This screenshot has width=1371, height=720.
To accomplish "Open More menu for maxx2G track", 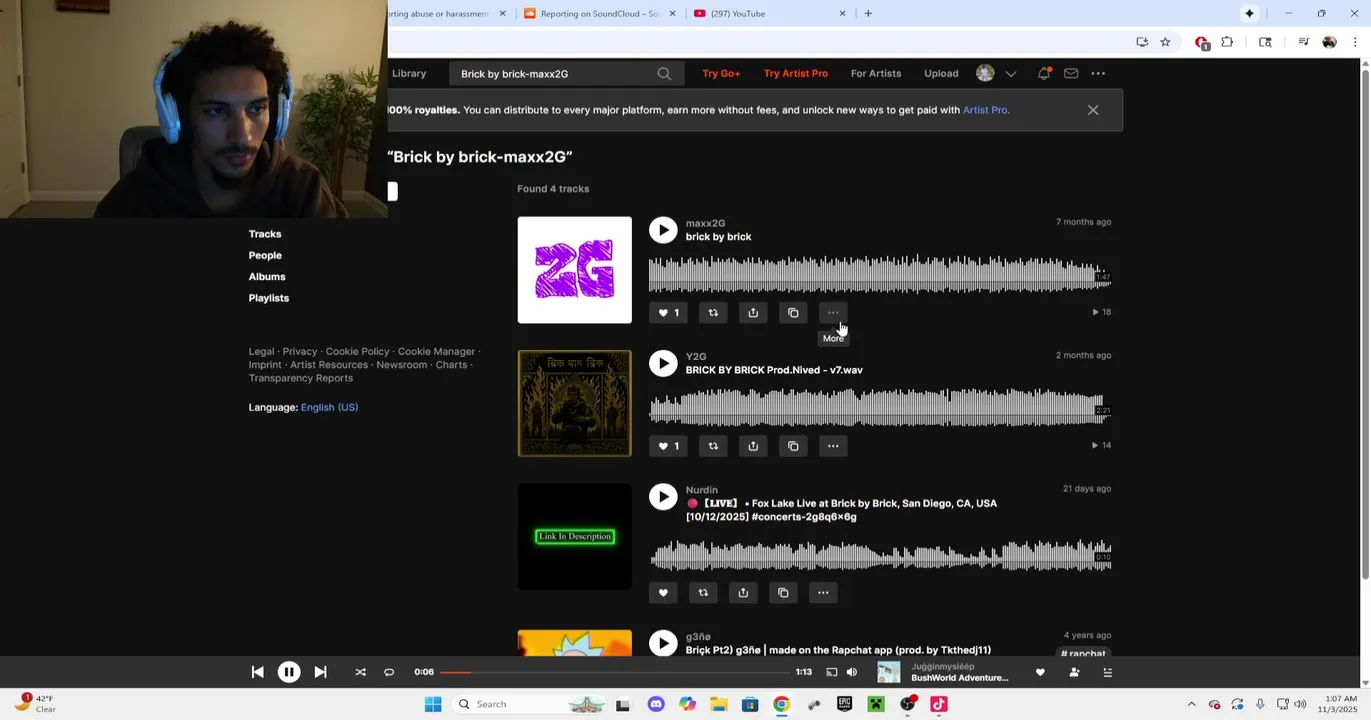I will 833,313.
